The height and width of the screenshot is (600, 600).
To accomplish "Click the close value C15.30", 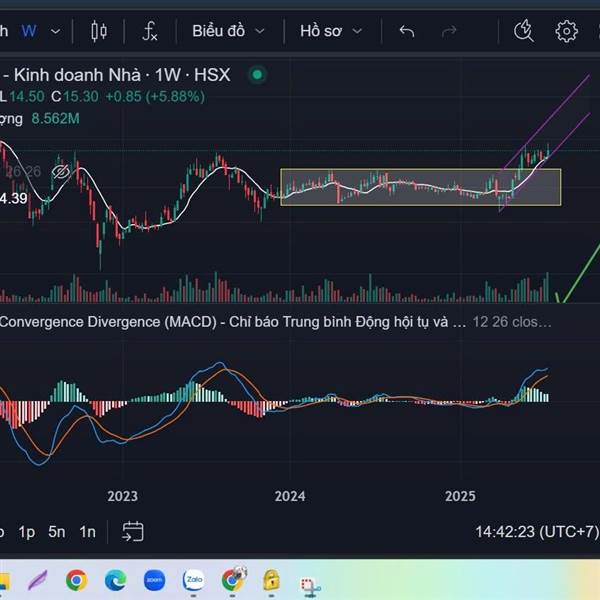I will (75, 96).
